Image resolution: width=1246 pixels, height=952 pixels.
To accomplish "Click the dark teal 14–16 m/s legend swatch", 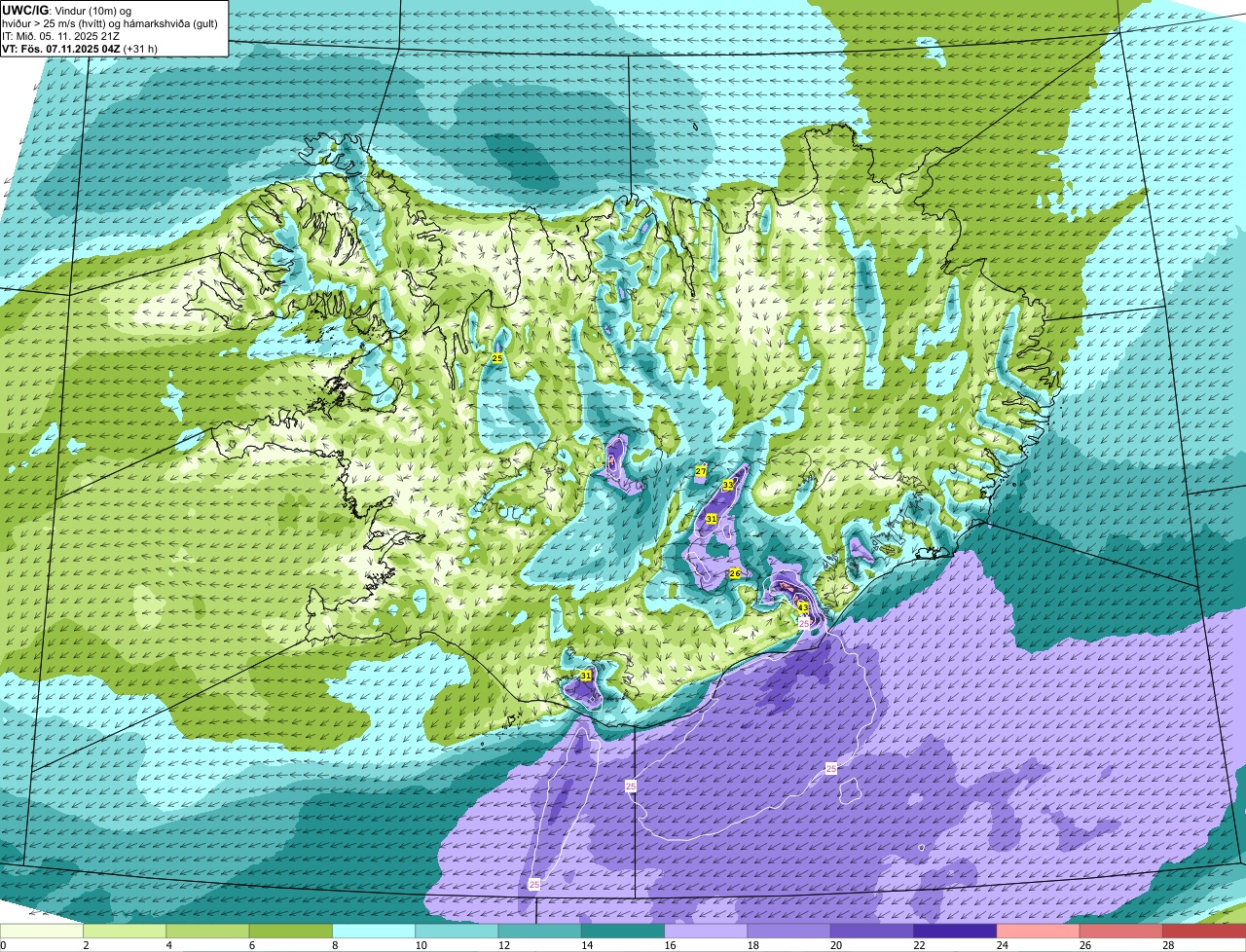I will pos(623,932).
